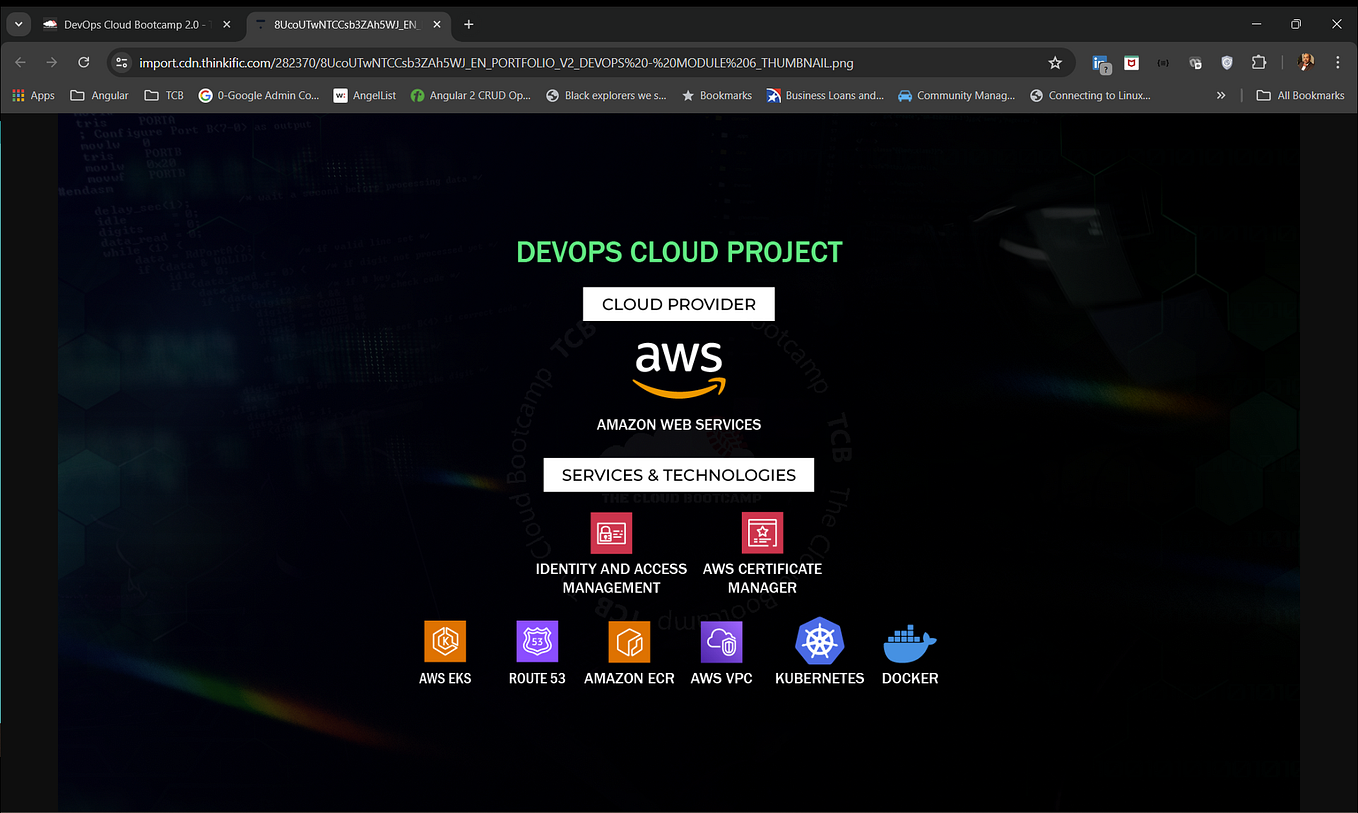Open the browser profile avatar

click(x=1306, y=62)
